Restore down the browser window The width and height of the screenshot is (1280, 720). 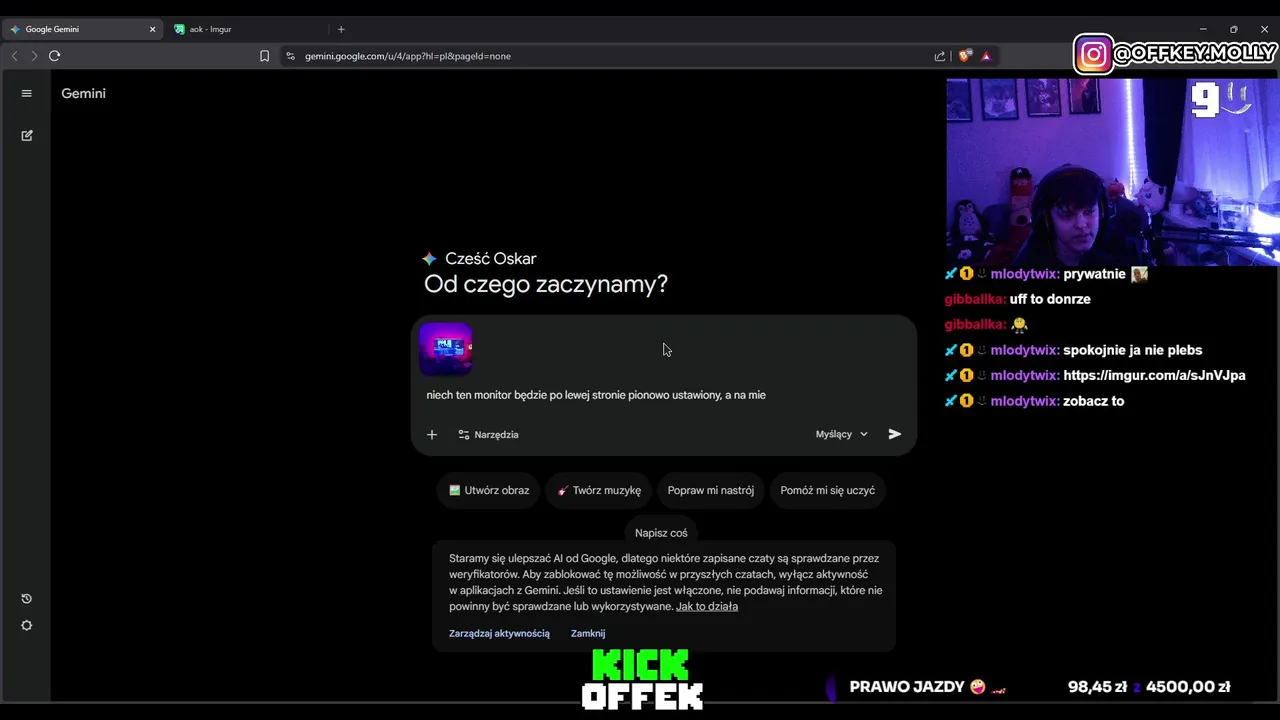(1234, 29)
